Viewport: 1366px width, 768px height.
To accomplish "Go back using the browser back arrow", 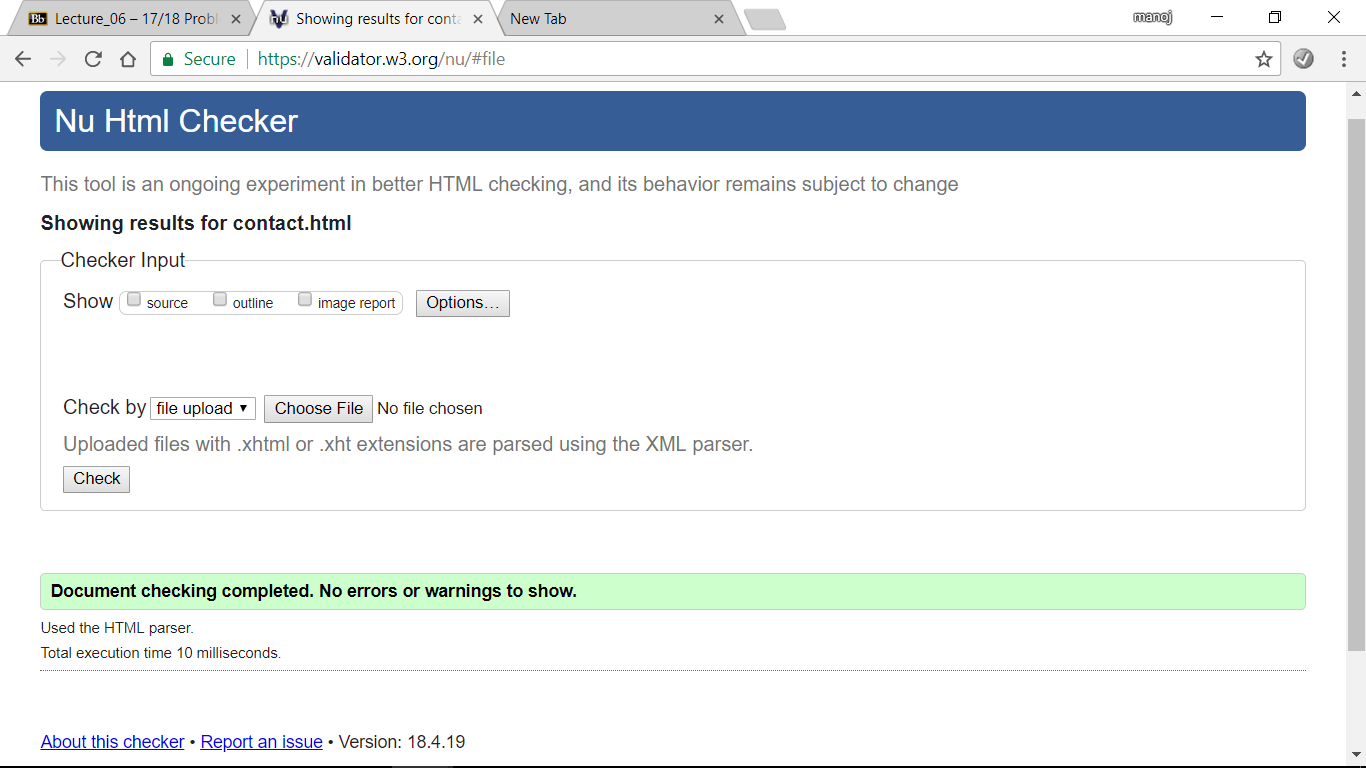I will (x=23, y=59).
